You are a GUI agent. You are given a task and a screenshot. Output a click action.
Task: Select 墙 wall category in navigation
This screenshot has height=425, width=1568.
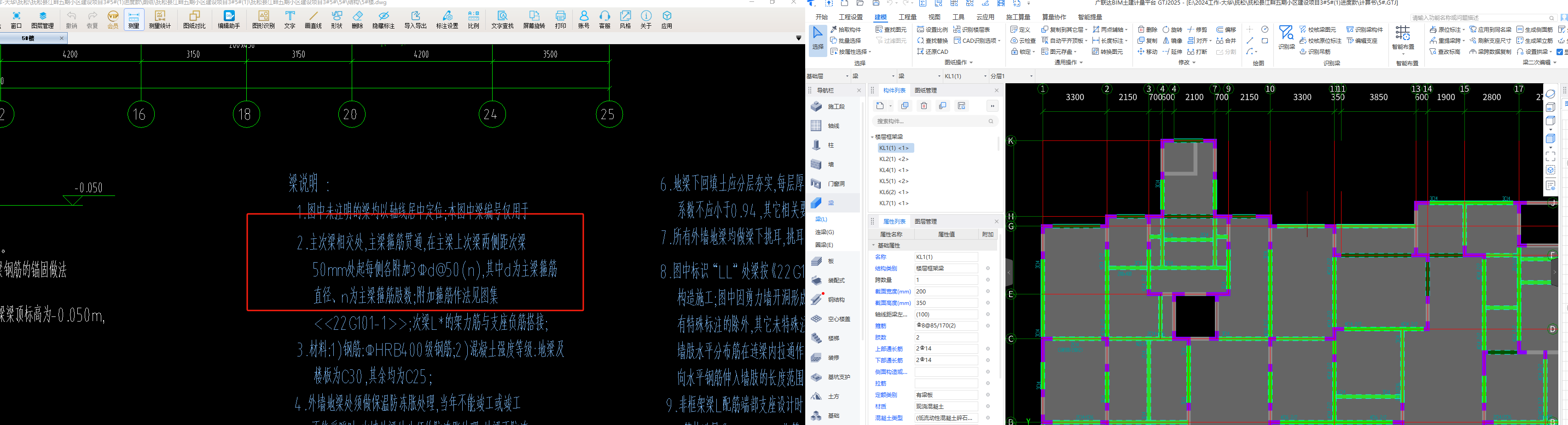(x=822, y=164)
